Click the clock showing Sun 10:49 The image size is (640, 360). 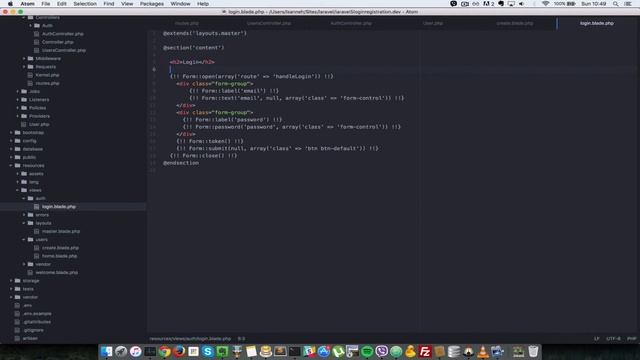click(x=593, y=4)
